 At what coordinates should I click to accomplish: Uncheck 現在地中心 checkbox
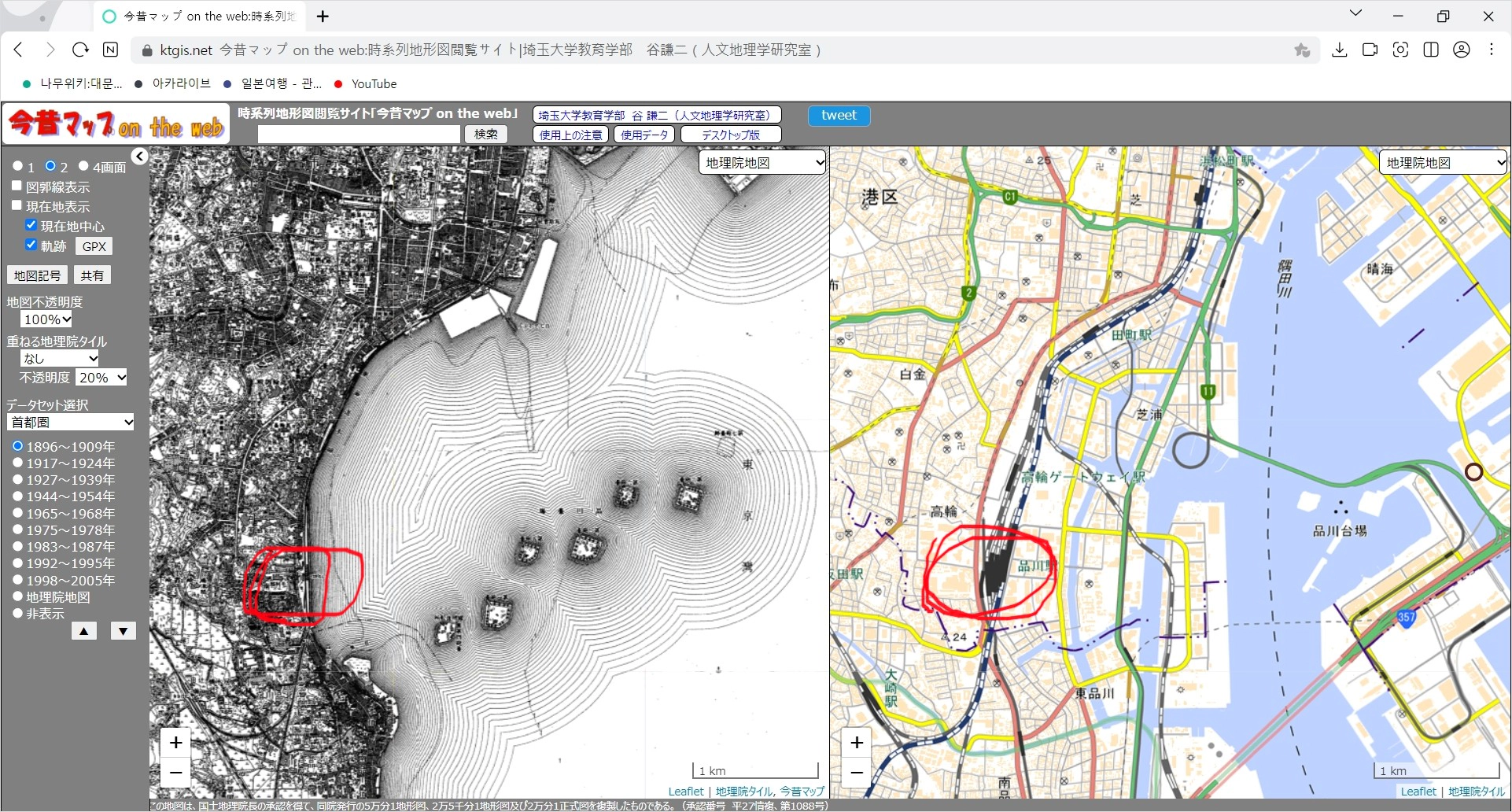click(x=31, y=225)
